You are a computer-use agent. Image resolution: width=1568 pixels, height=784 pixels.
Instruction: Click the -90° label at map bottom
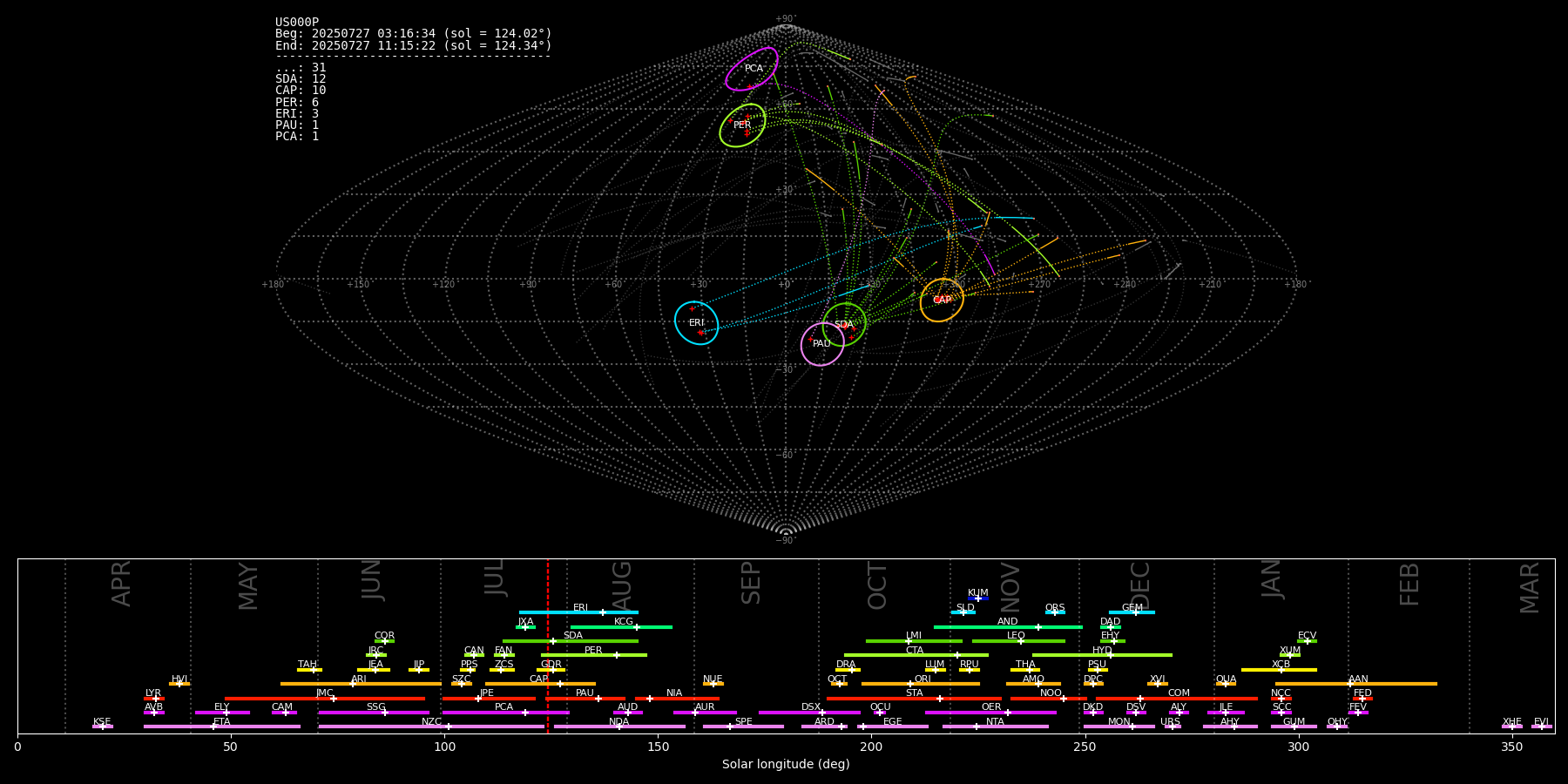785,540
